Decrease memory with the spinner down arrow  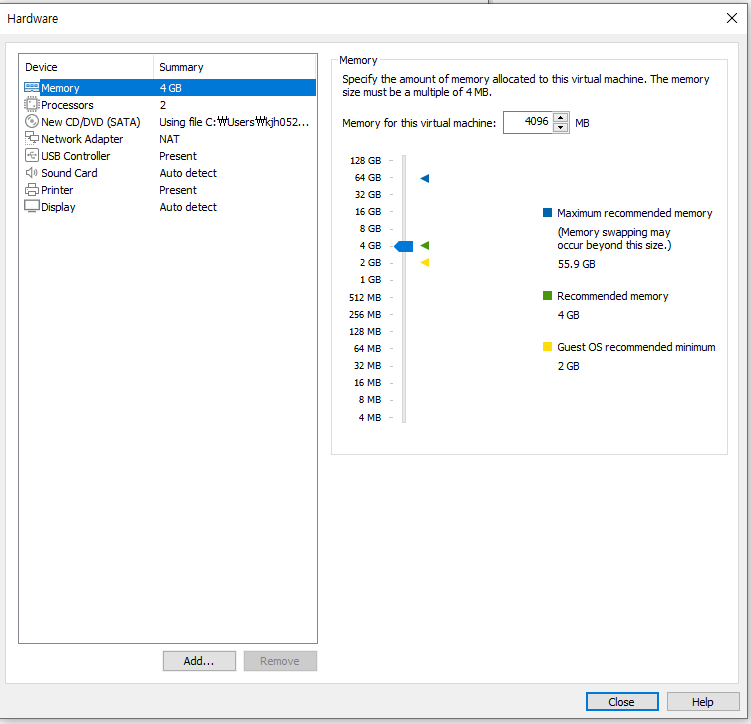(560, 127)
